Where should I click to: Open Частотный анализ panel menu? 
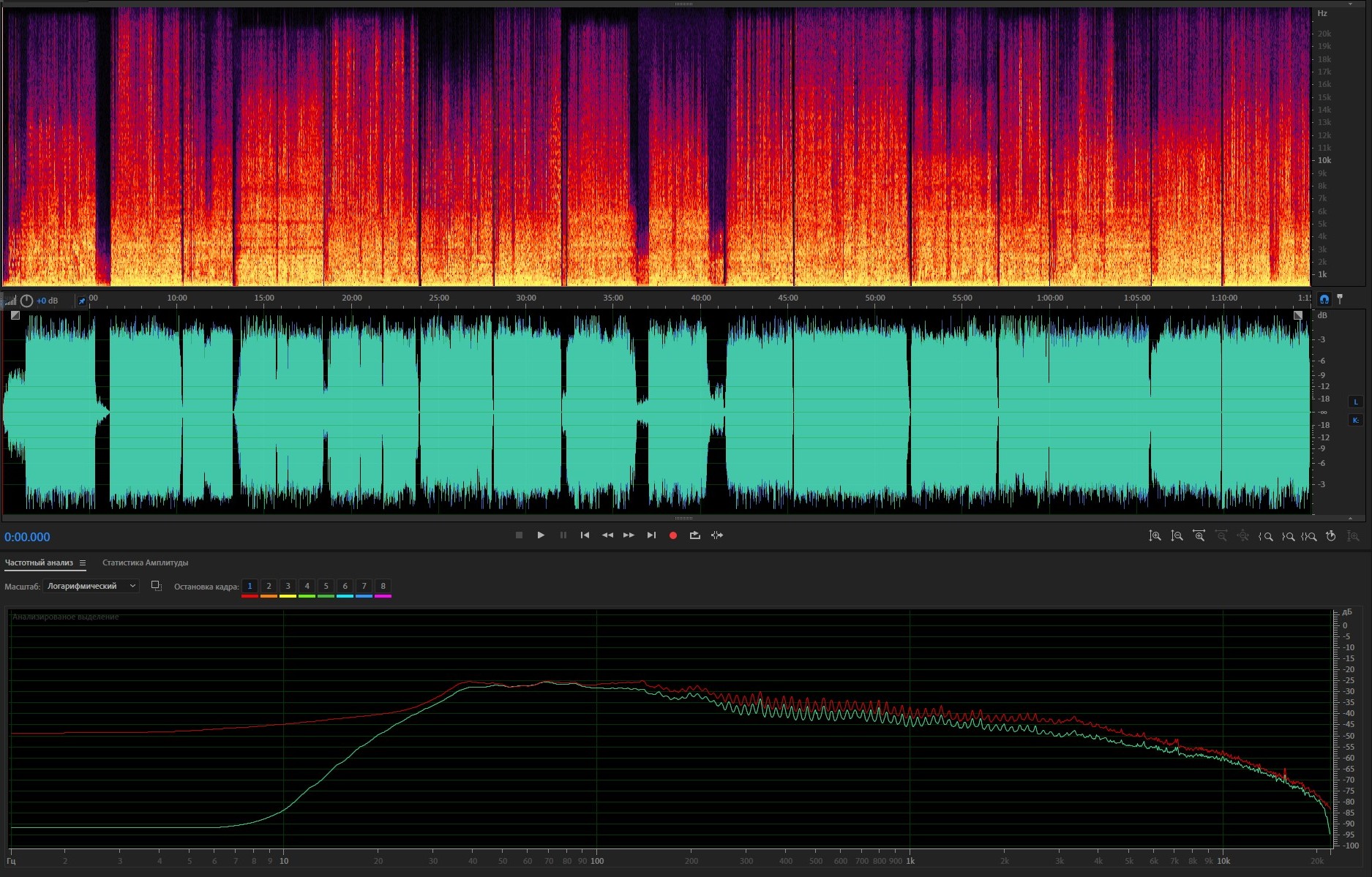[x=83, y=563]
